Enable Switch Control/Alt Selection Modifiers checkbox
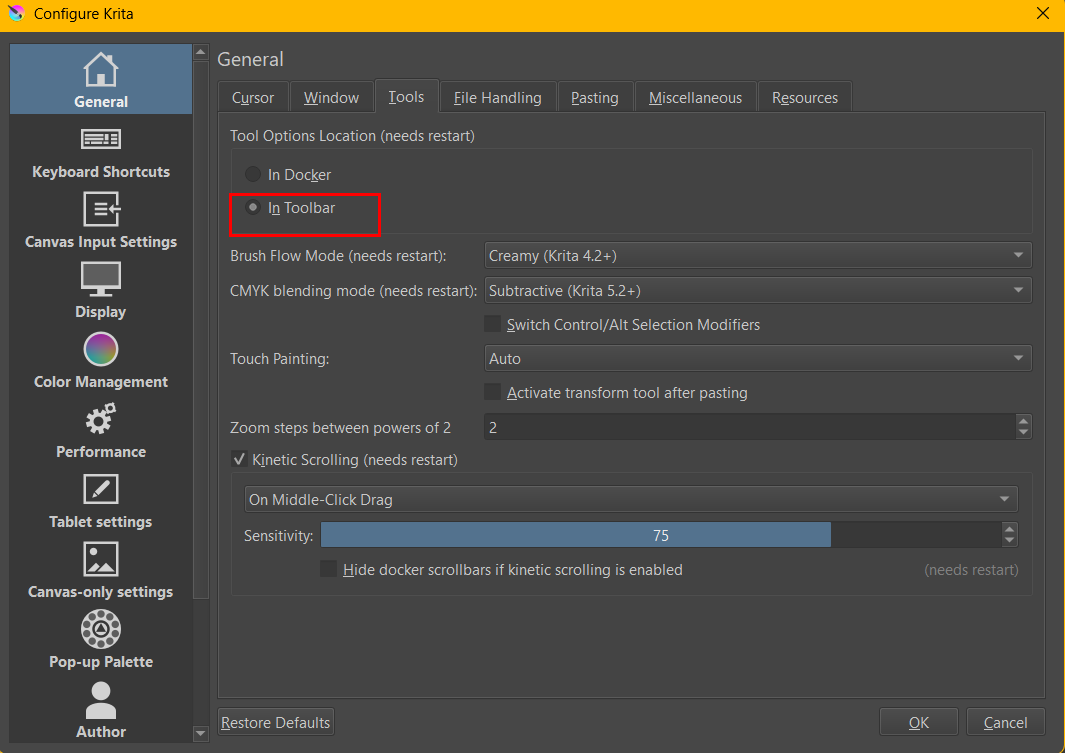The width and height of the screenshot is (1065, 753). 493,325
